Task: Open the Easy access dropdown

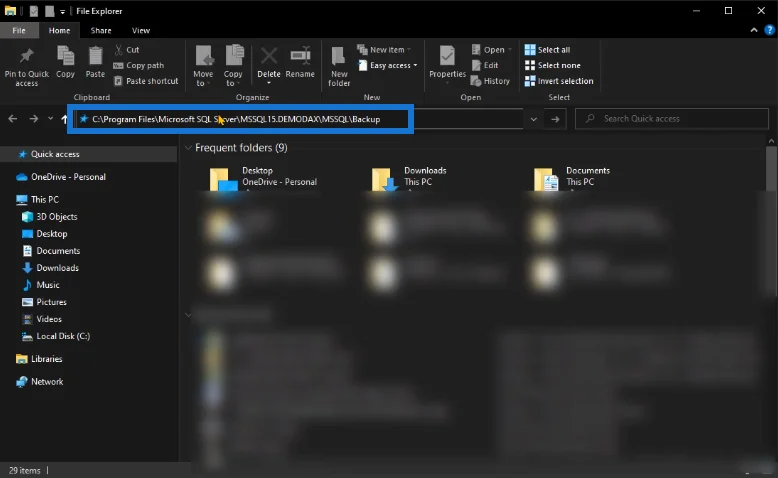Action: tap(388, 65)
